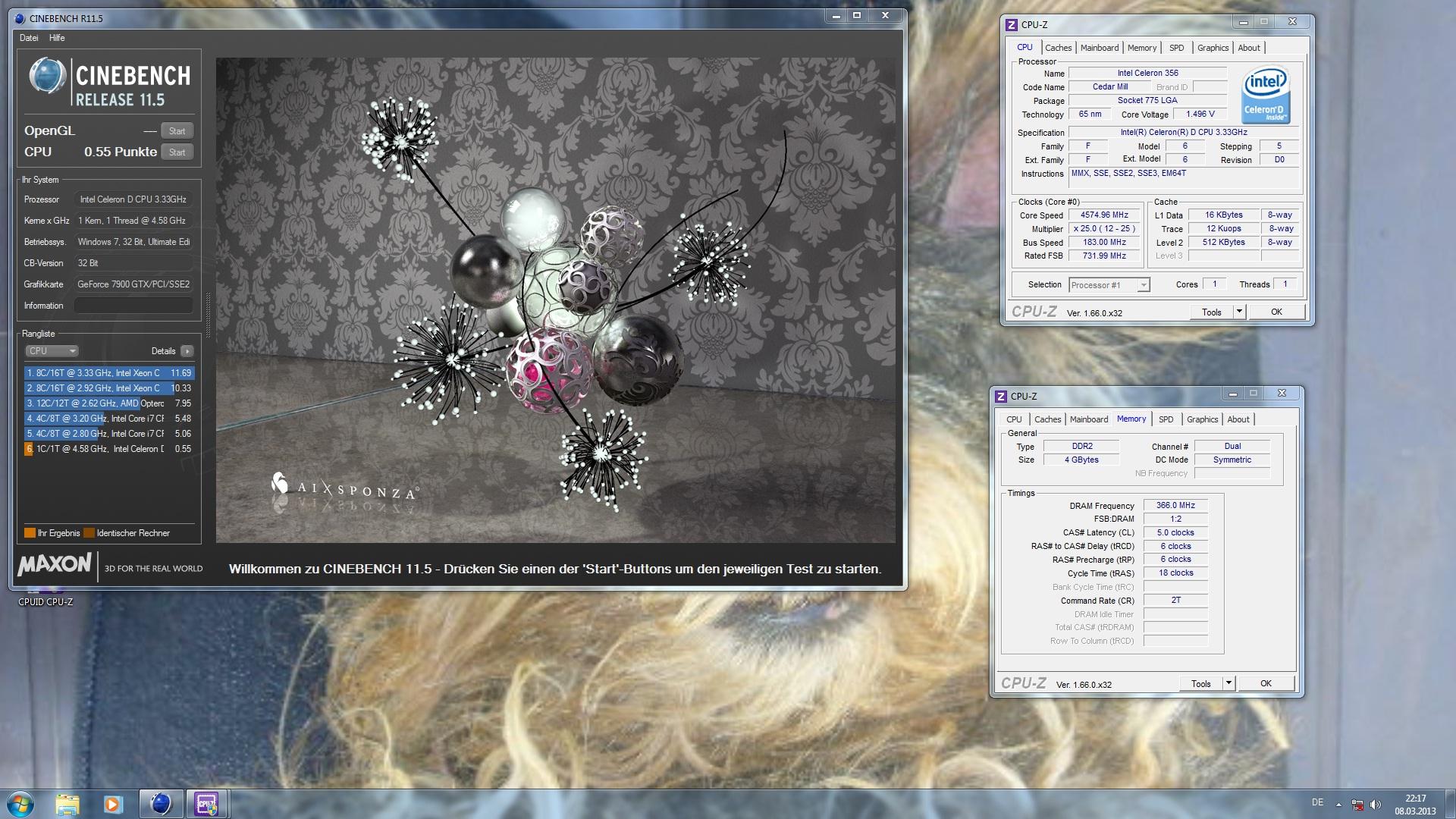Open Tools dropdown arrow in upper CPU-Z window
This screenshot has width=1456, height=819.
[1239, 312]
